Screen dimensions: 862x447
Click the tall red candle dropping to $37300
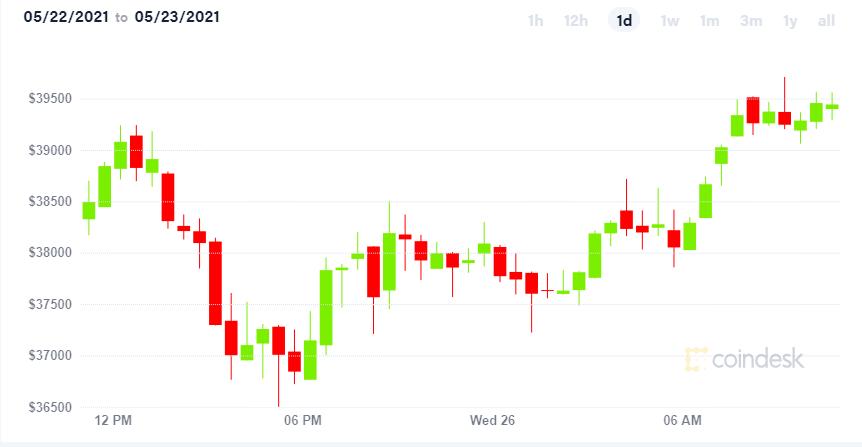point(216,283)
